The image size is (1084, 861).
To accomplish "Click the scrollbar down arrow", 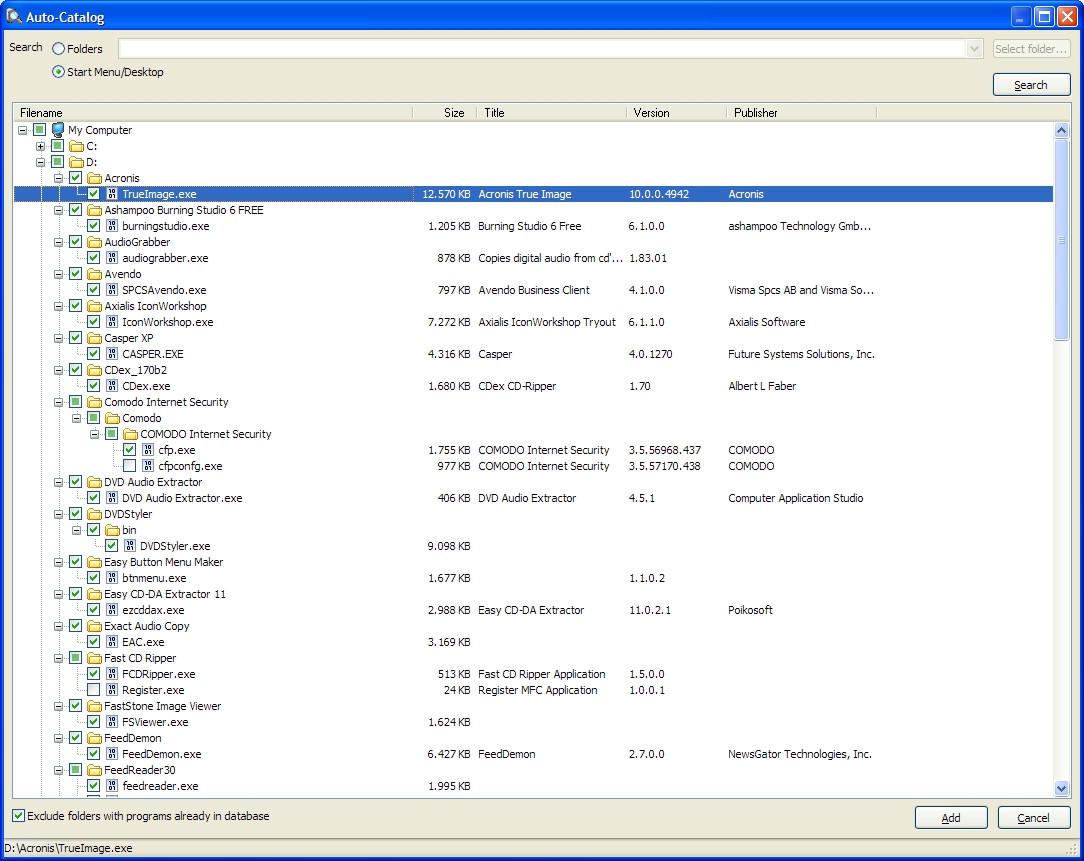I will coord(1061,788).
